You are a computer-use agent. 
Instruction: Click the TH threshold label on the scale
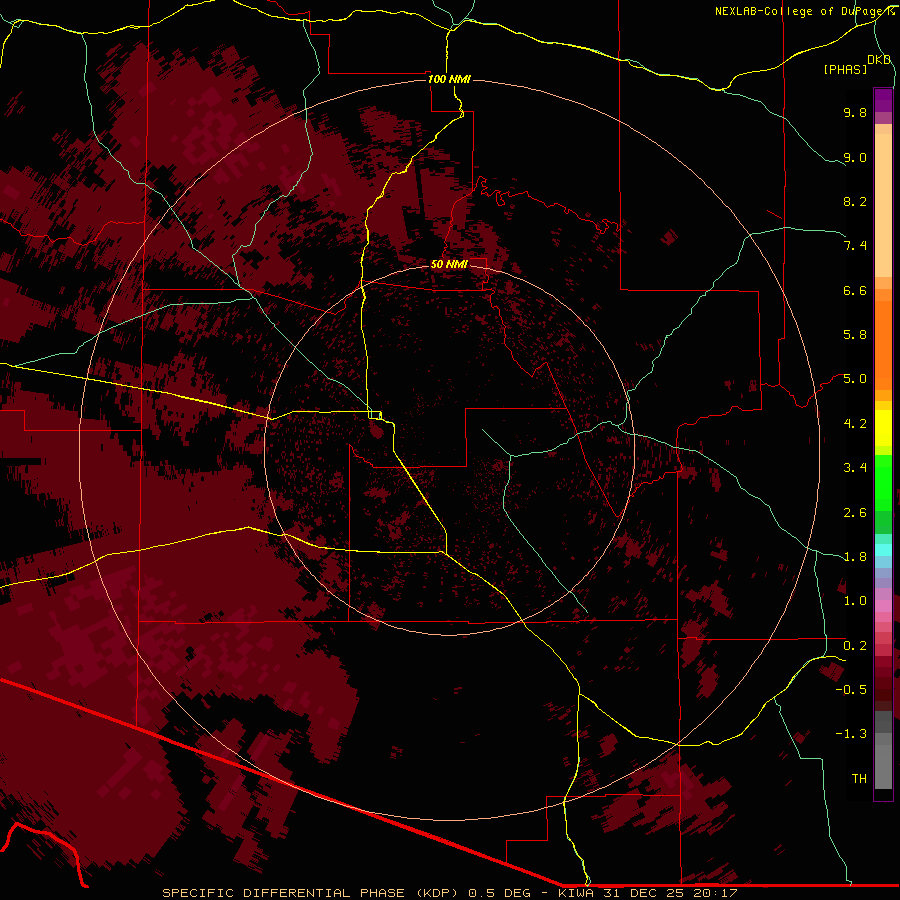pos(859,779)
